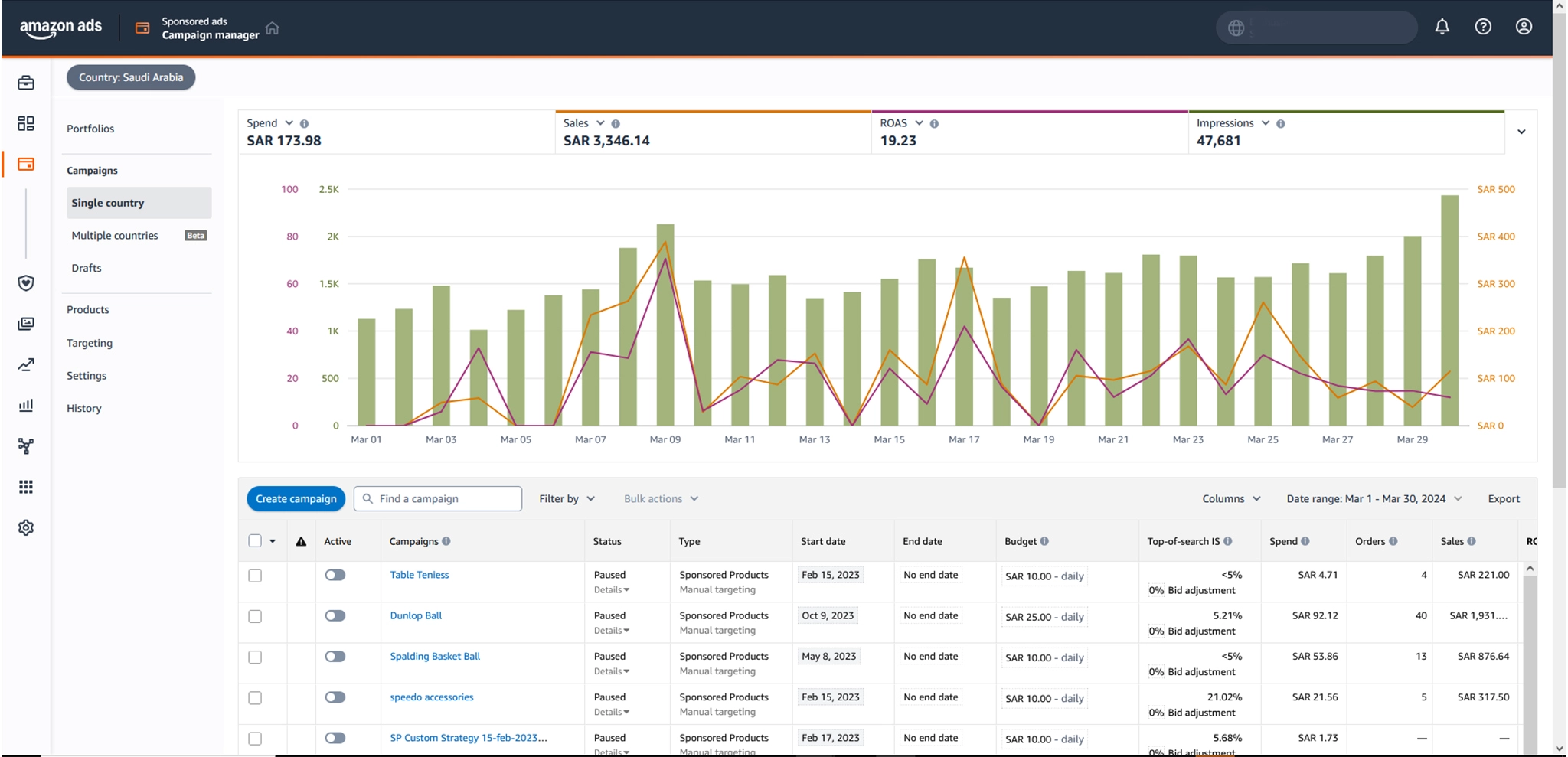Open the help question mark icon

click(1483, 28)
